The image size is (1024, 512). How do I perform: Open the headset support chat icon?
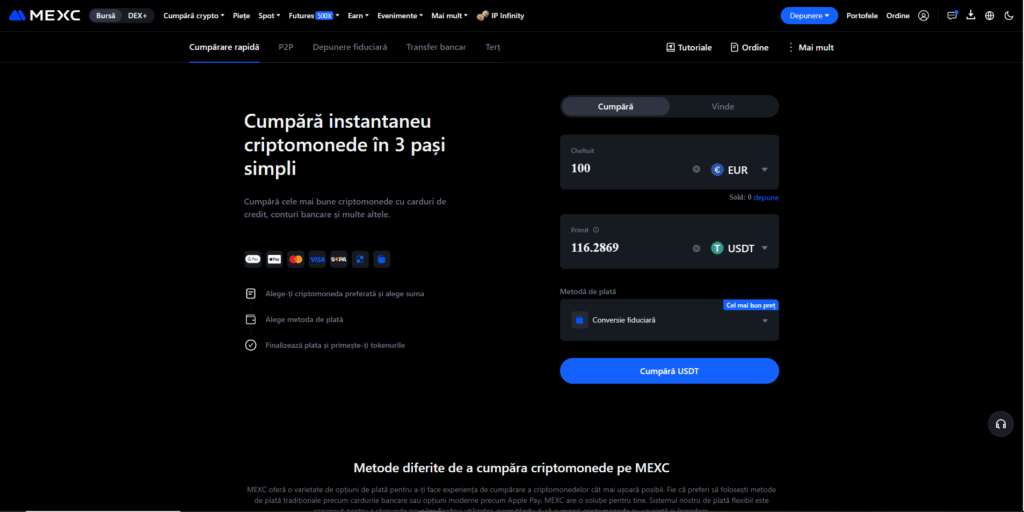1000,424
